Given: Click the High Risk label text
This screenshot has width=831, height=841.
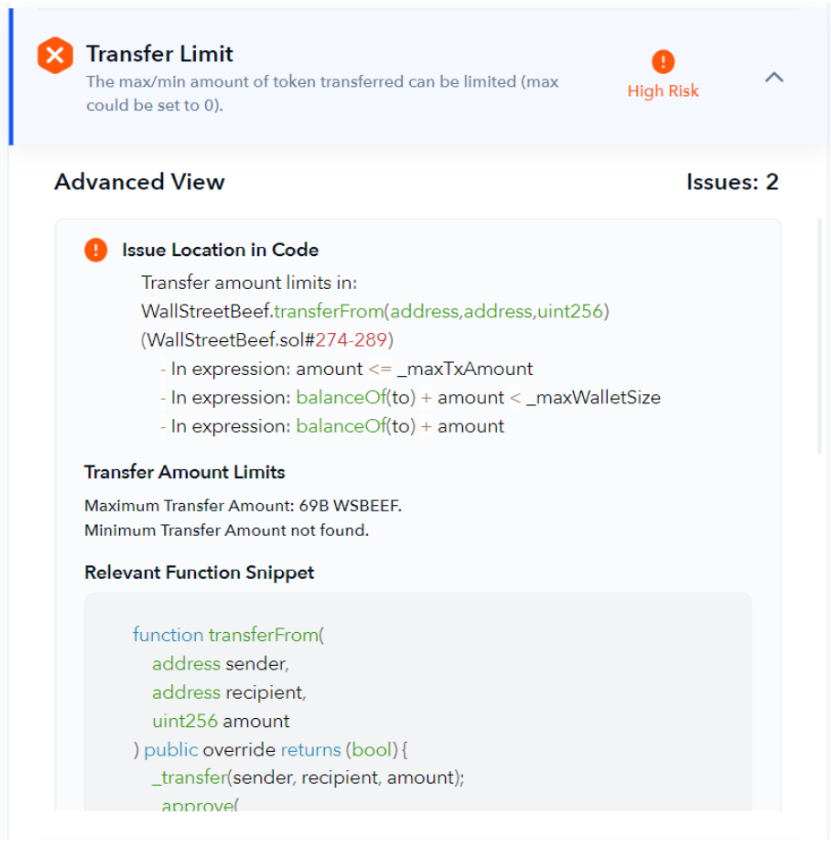Looking at the screenshot, I should tap(663, 91).
